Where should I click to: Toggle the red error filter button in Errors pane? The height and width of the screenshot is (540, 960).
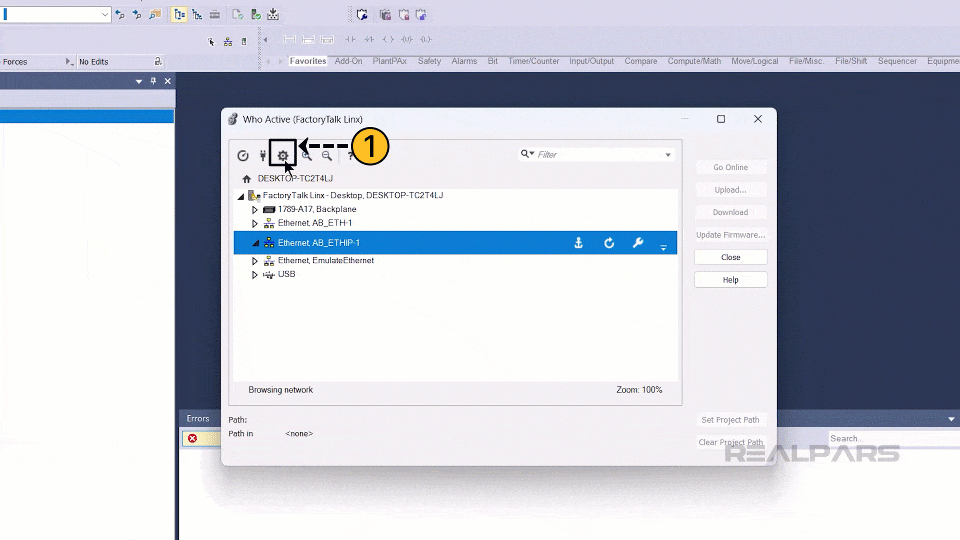click(192, 438)
